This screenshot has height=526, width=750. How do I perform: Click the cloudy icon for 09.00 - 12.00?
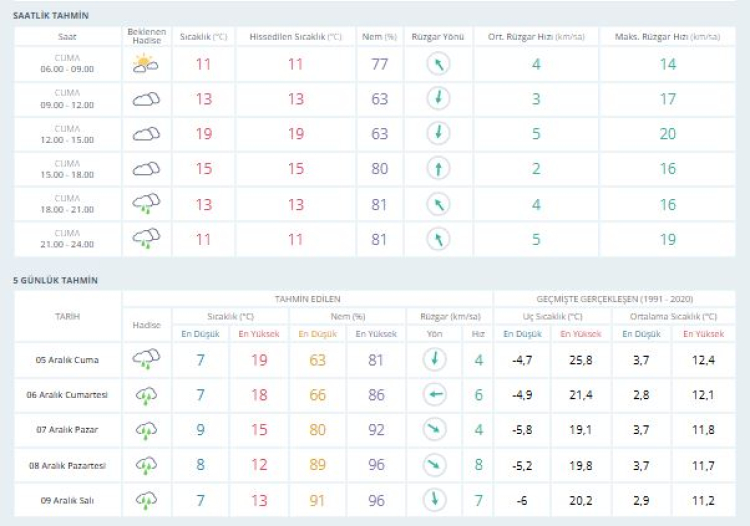(146, 100)
